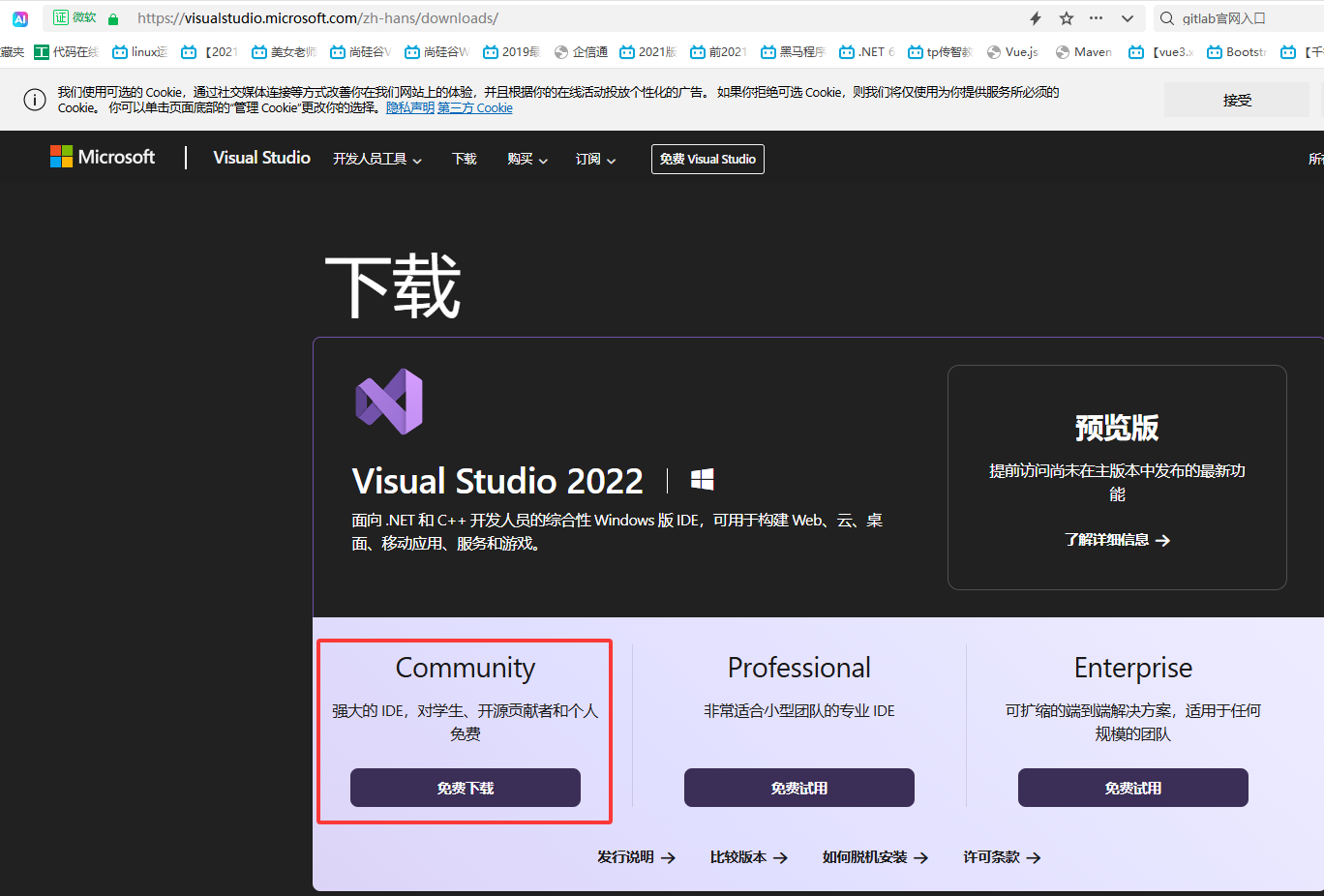Open the 许可条款 link
The width and height of the screenshot is (1324, 896).
[x=1002, y=857]
